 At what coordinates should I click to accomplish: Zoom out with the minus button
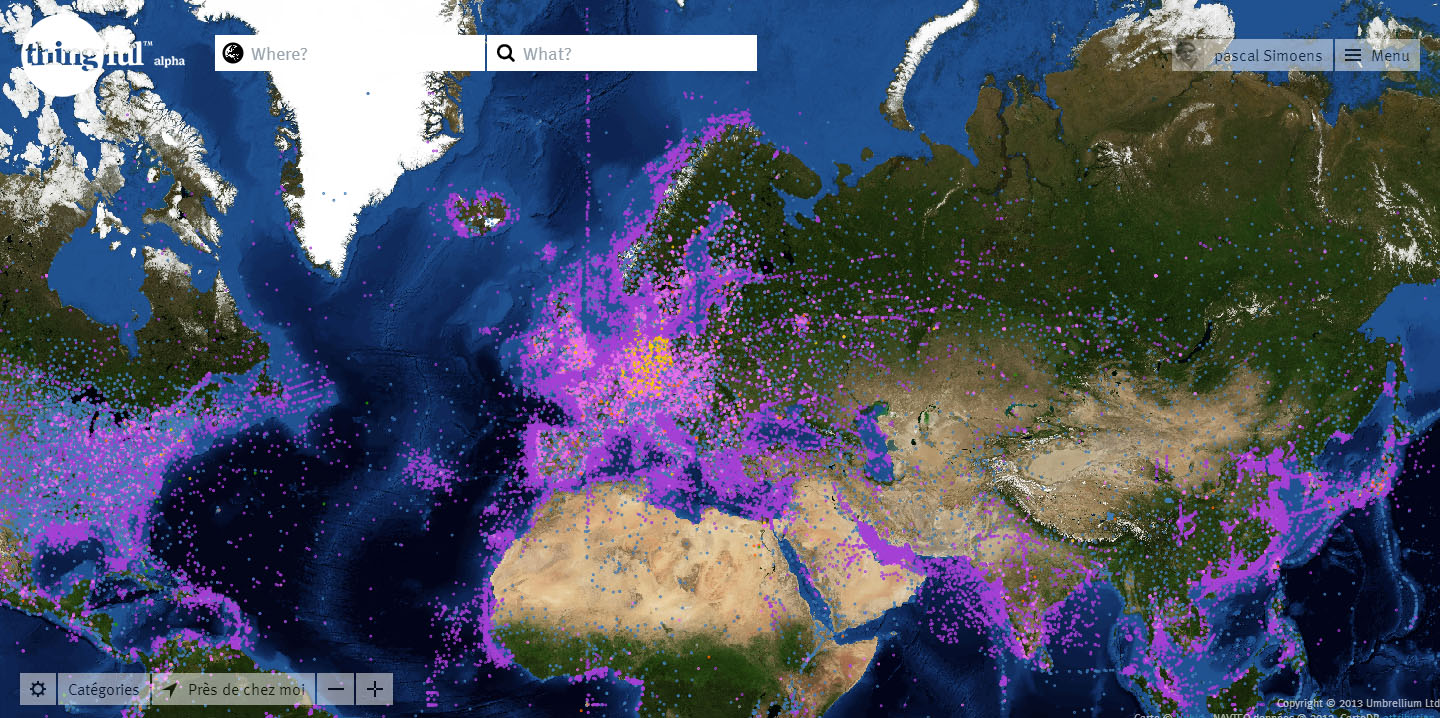point(337,689)
